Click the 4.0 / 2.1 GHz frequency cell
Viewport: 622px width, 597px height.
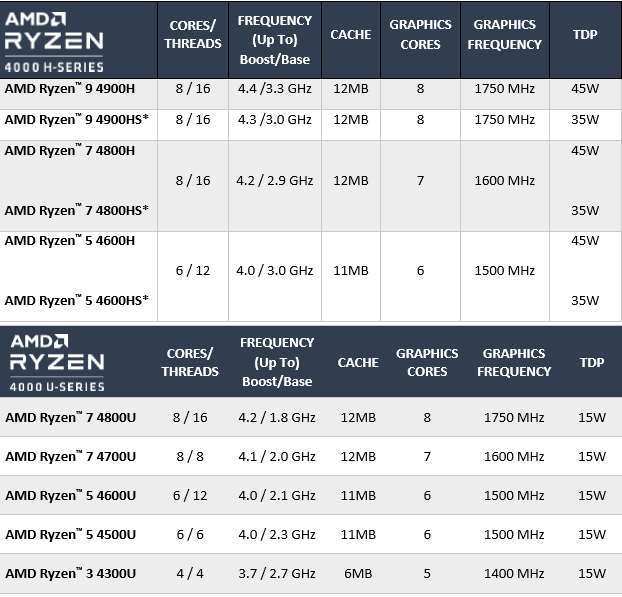(x=277, y=495)
